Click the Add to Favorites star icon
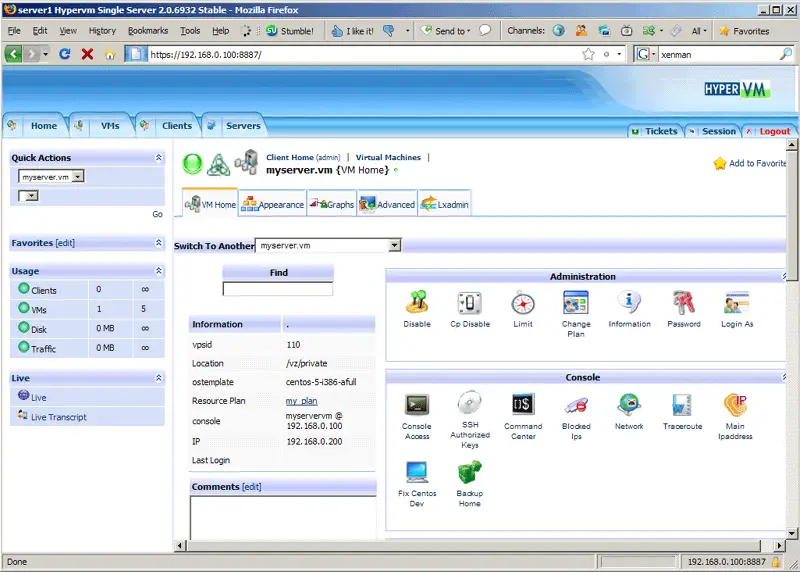This screenshot has width=800, height=572. 720,163
